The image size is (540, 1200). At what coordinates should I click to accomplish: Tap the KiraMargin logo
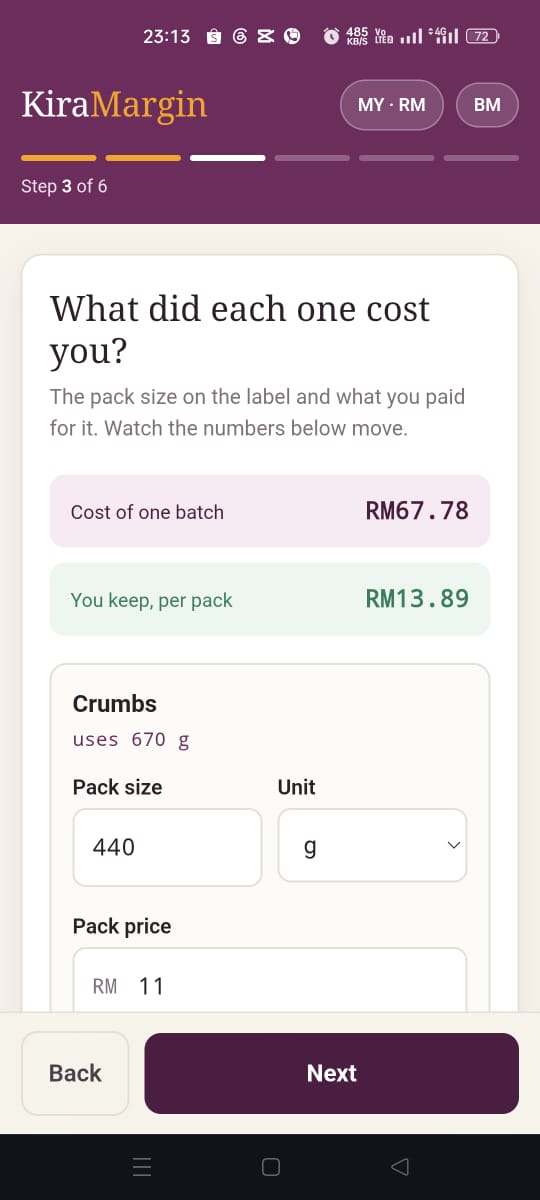[114, 105]
